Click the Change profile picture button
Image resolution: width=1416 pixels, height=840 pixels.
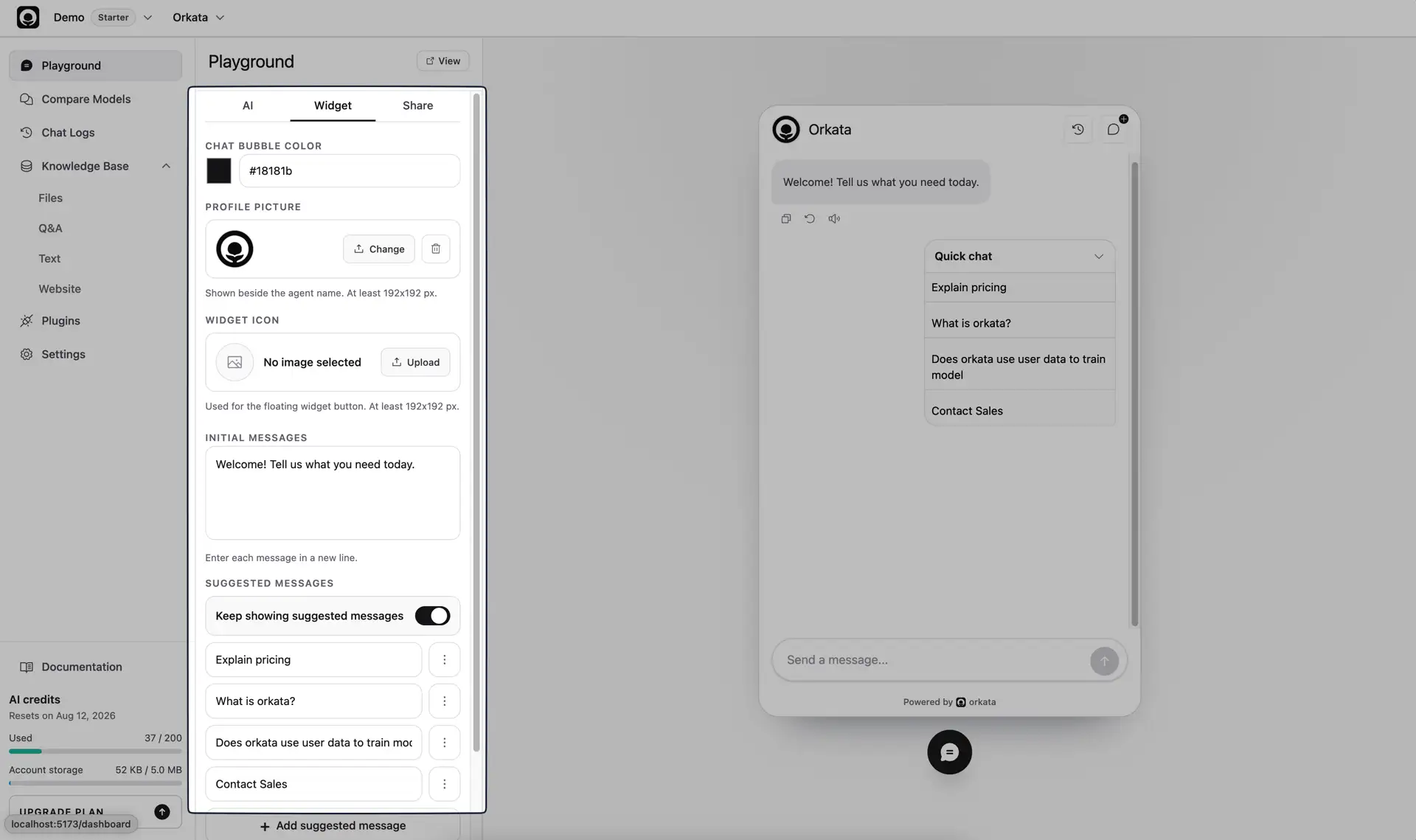379,249
